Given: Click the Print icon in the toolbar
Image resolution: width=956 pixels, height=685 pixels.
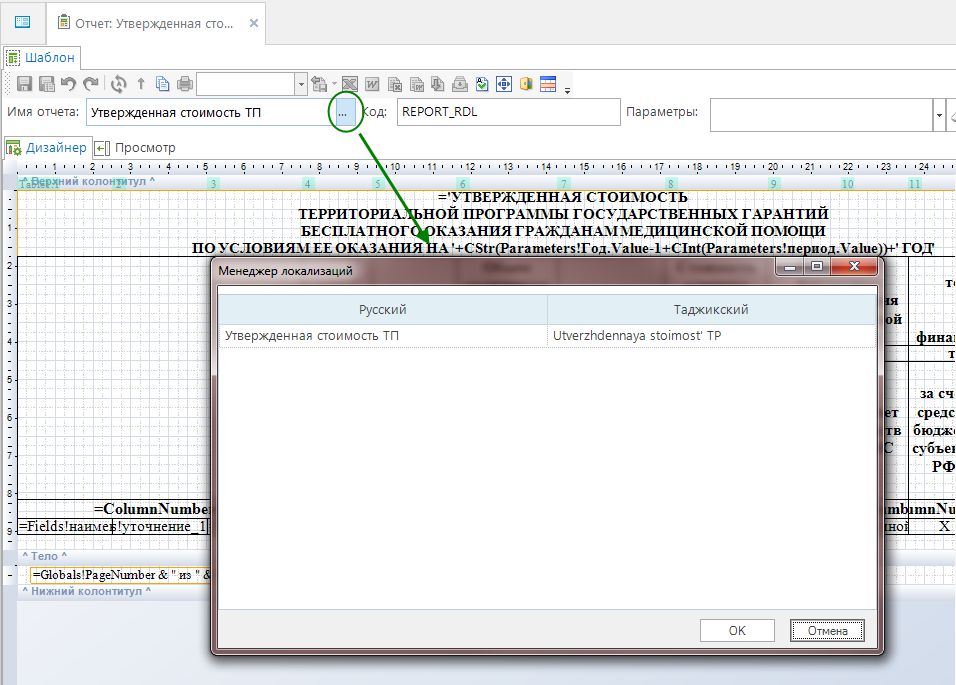Looking at the screenshot, I should pos(185,84).
